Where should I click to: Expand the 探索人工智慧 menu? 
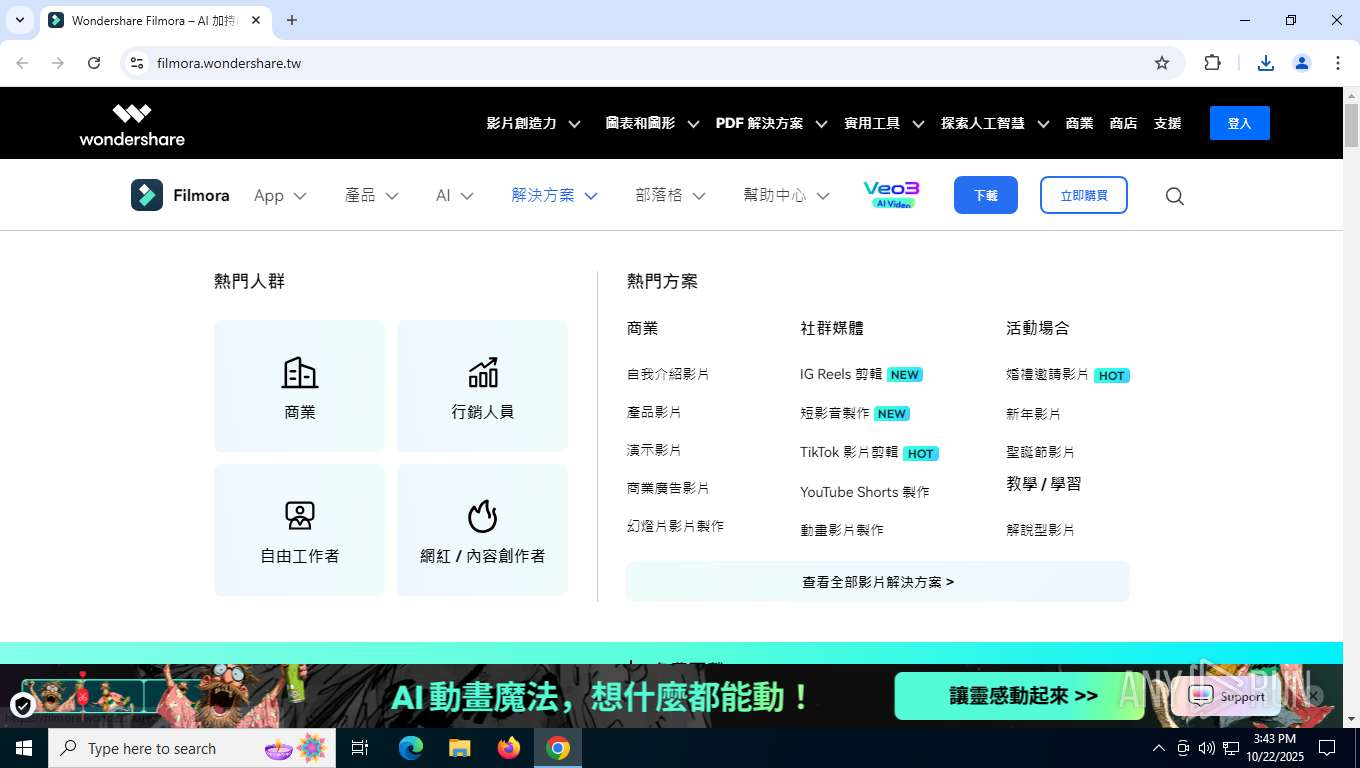(995, 123)
